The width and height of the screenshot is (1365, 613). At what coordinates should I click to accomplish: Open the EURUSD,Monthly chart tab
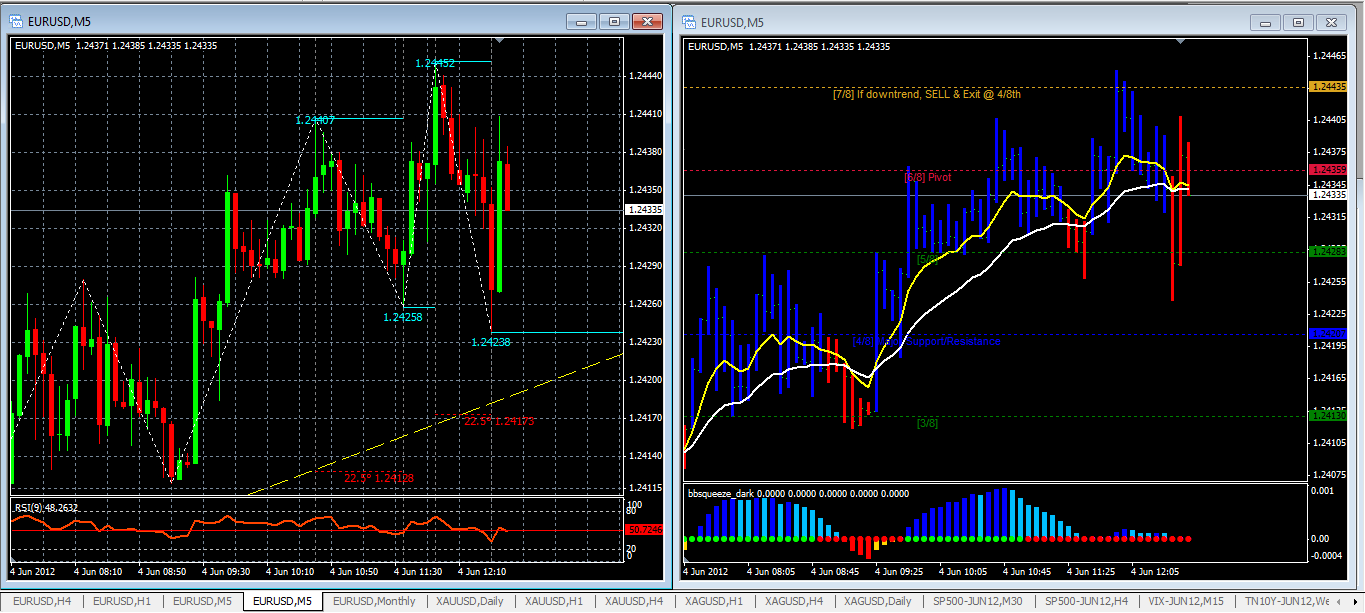click(x=374, y=601)
